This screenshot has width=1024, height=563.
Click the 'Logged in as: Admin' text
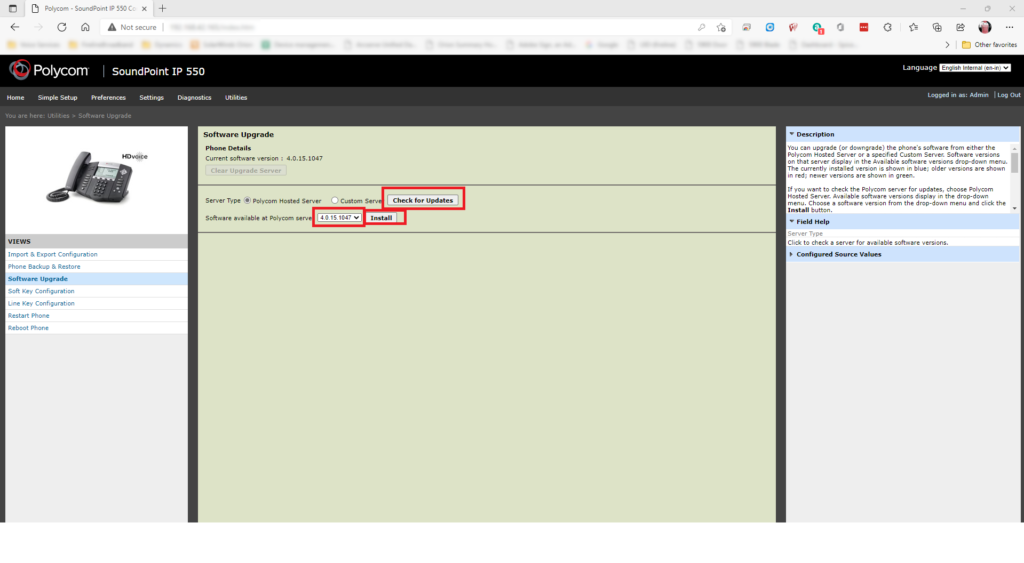click(957, 95)
